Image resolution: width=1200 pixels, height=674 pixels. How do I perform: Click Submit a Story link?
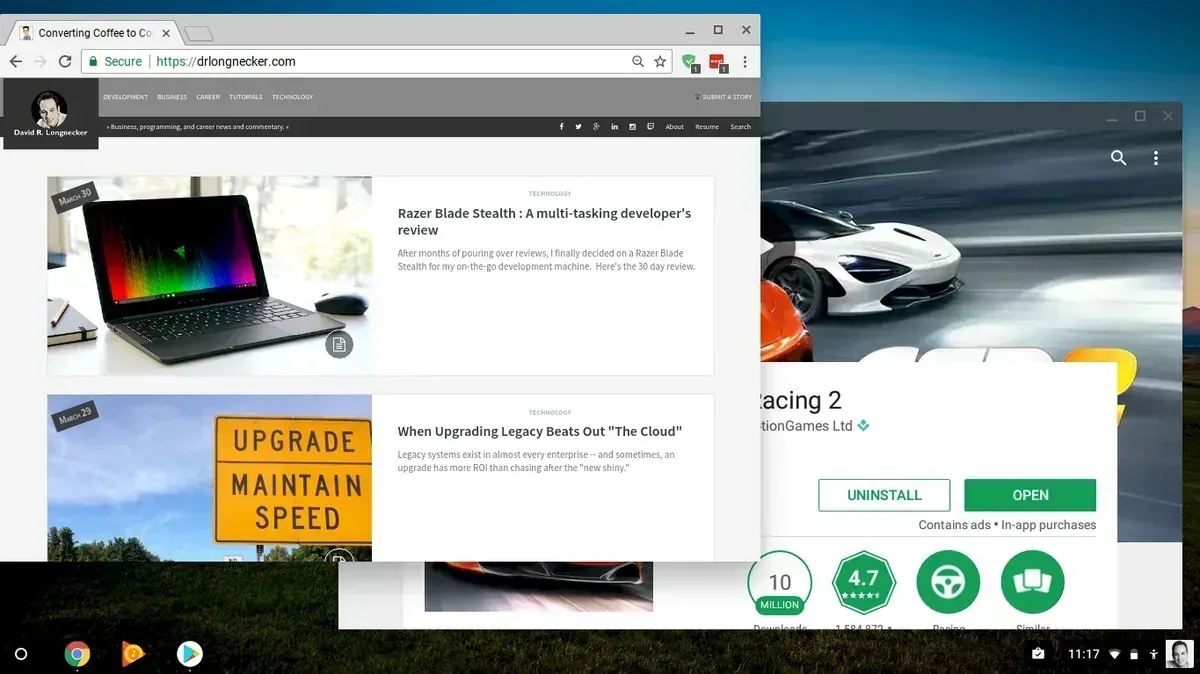(x=724, y=97)
